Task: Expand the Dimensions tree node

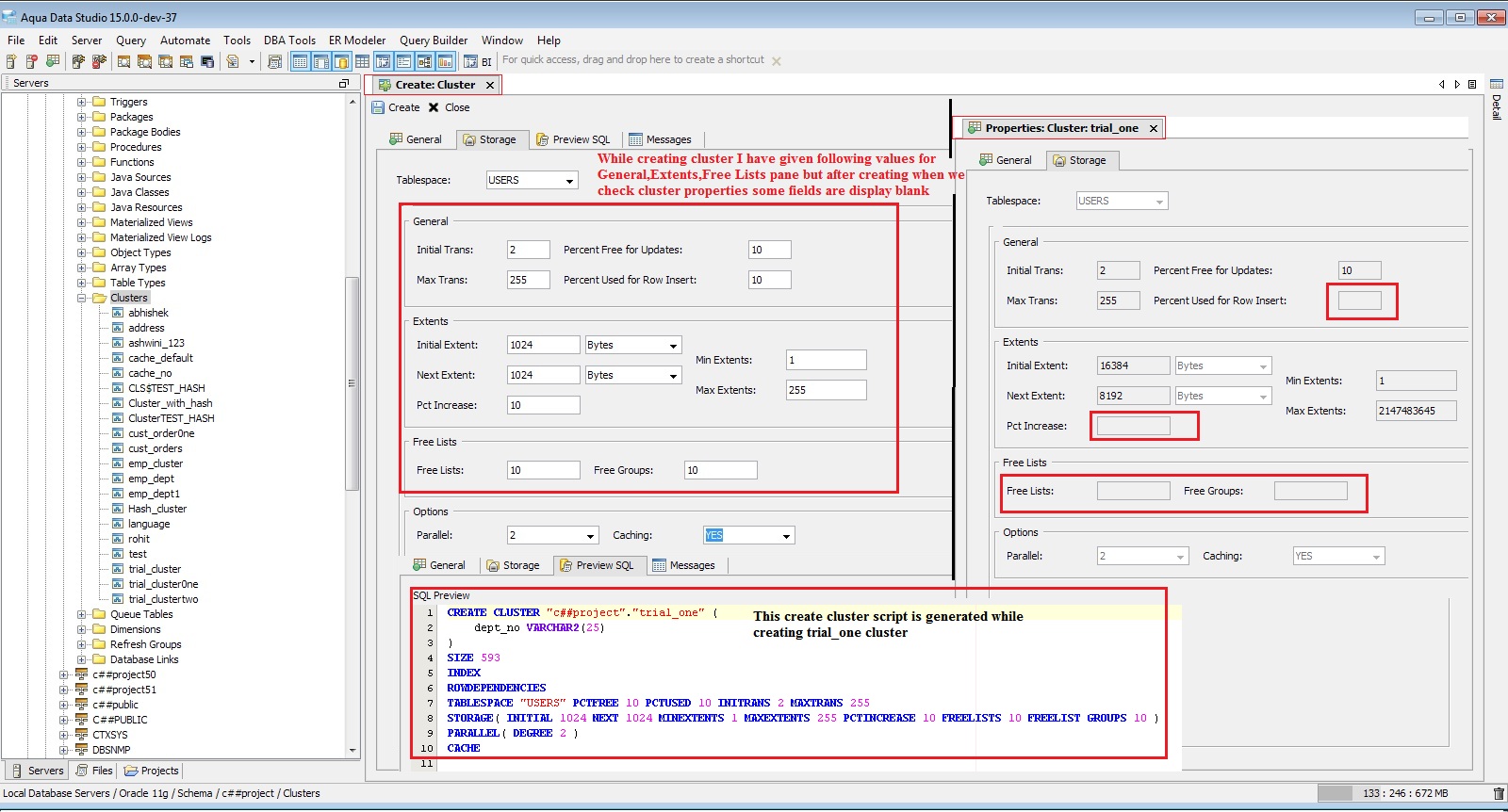Action: tap(81, 629)
